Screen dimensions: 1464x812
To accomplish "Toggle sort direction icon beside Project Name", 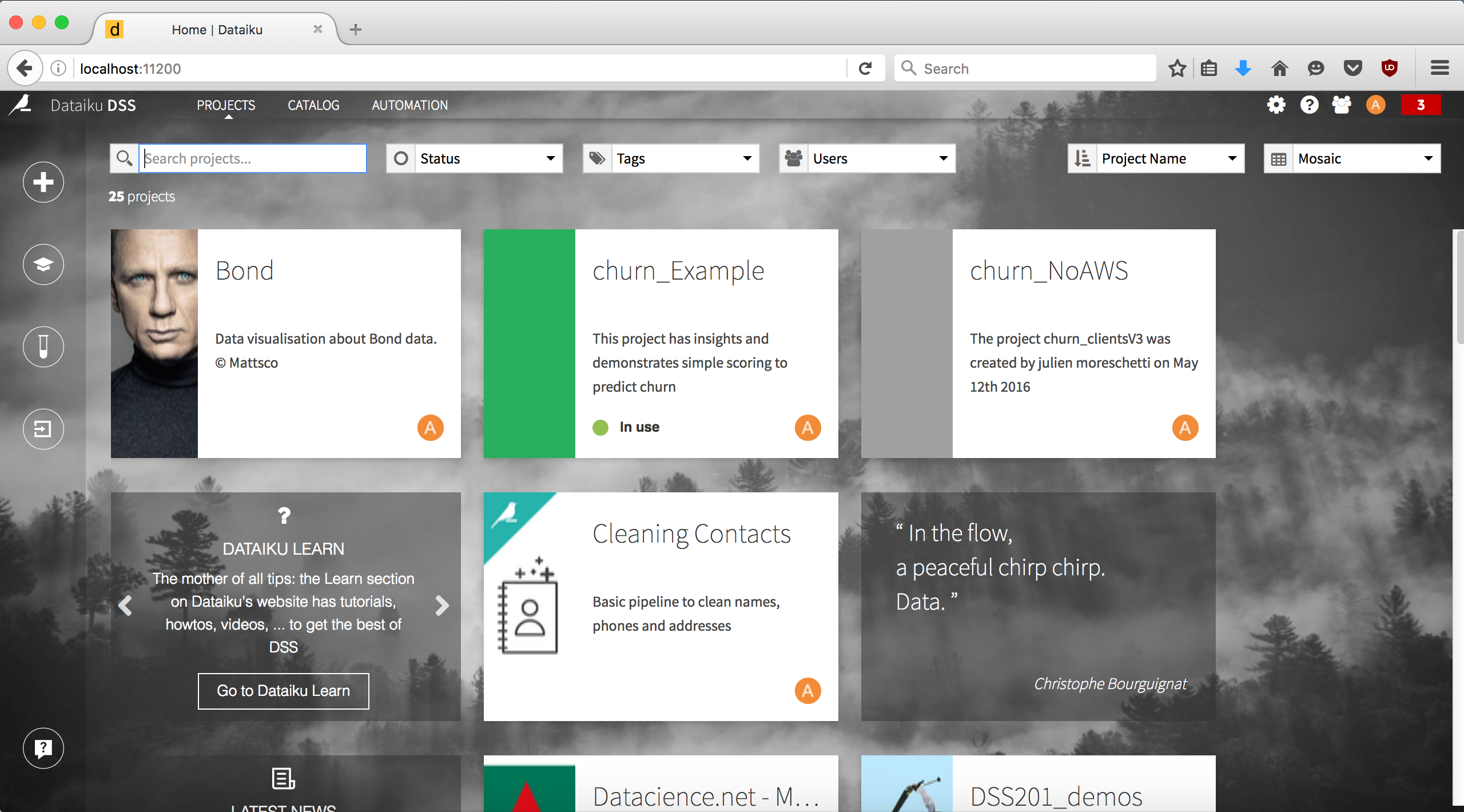I will pyautogui.click(x=1082, y=158).
